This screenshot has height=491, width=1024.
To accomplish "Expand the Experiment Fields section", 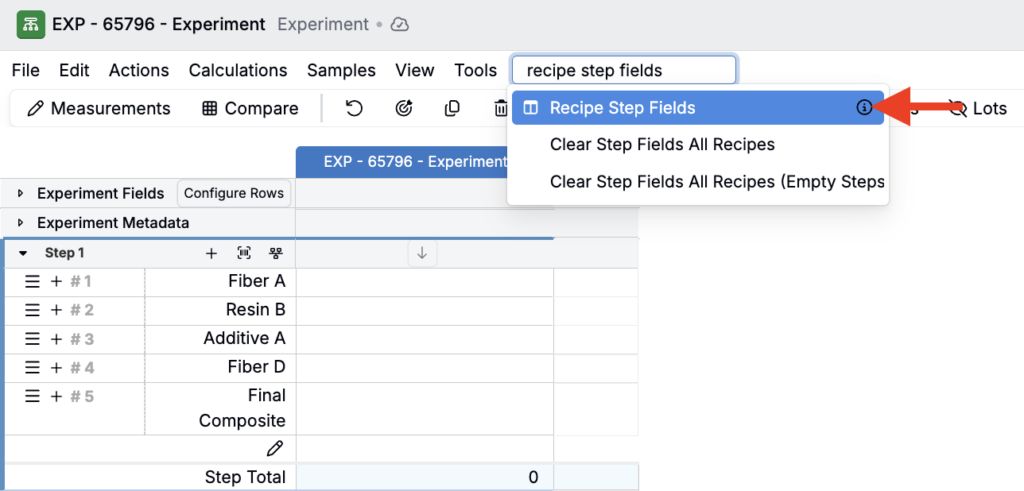I will click(x=20, y=193).
